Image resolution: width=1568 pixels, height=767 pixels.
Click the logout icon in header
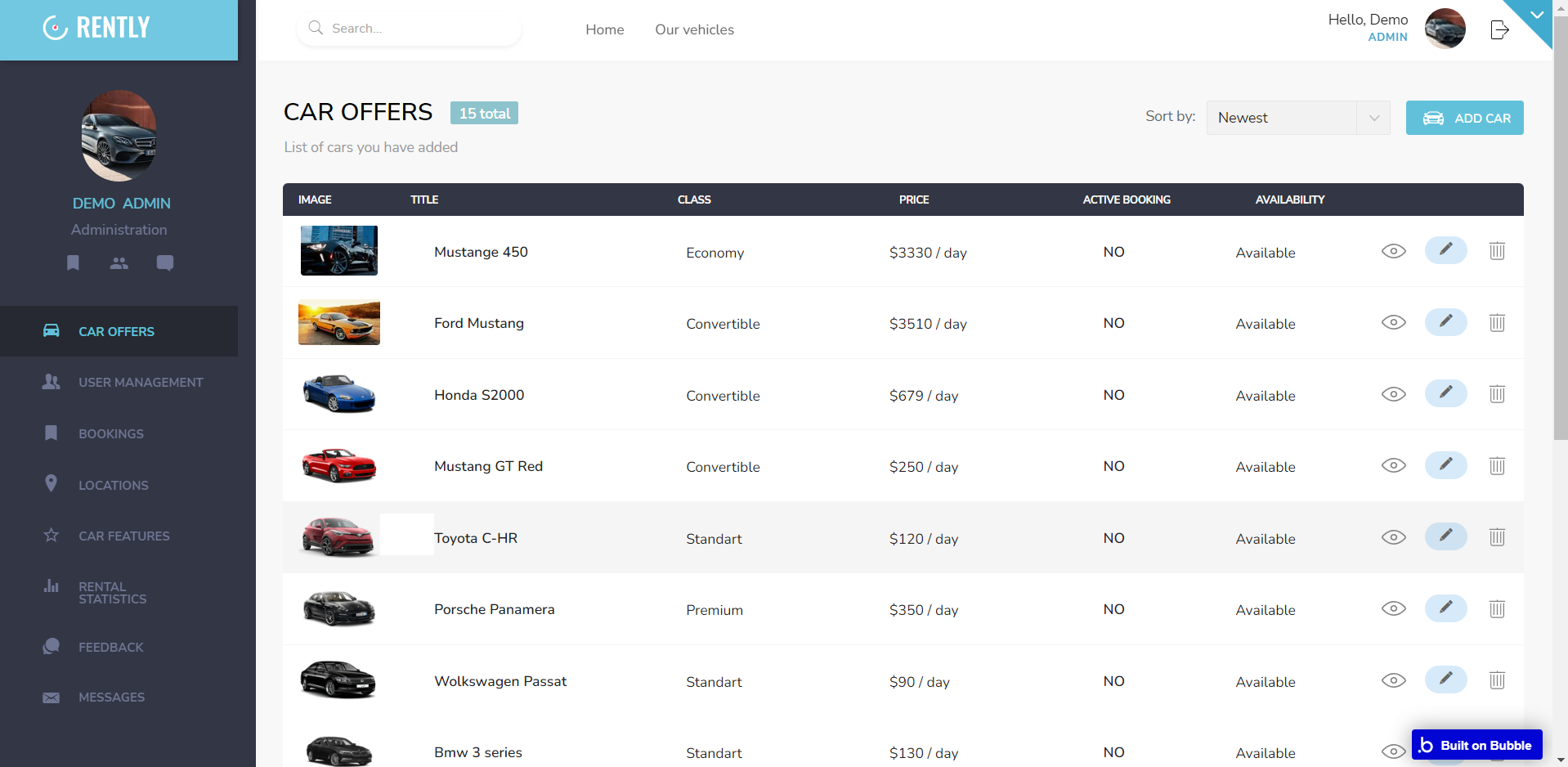click(1499, 30)
